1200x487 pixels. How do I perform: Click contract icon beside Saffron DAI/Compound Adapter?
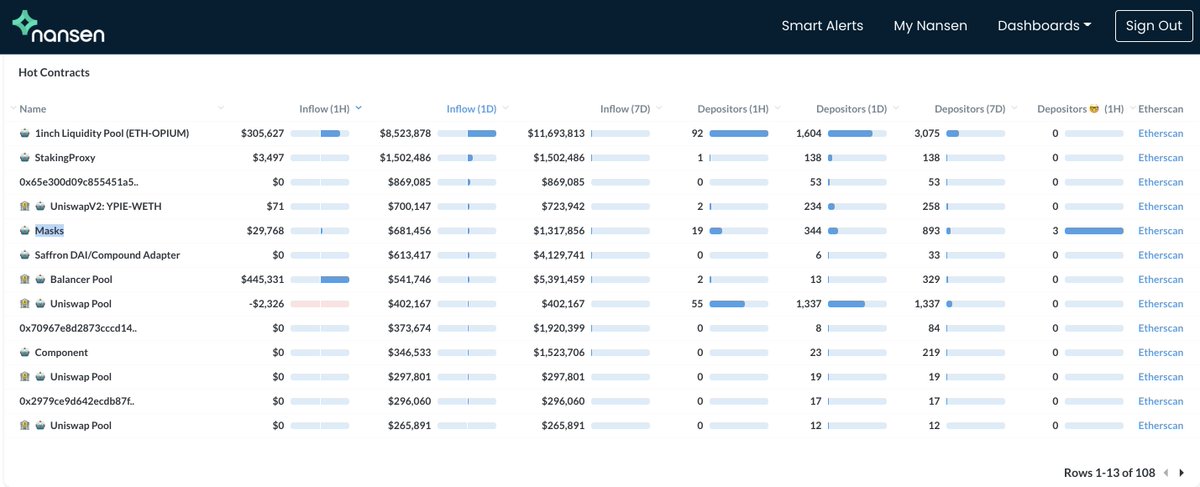[x=25, y=255]
